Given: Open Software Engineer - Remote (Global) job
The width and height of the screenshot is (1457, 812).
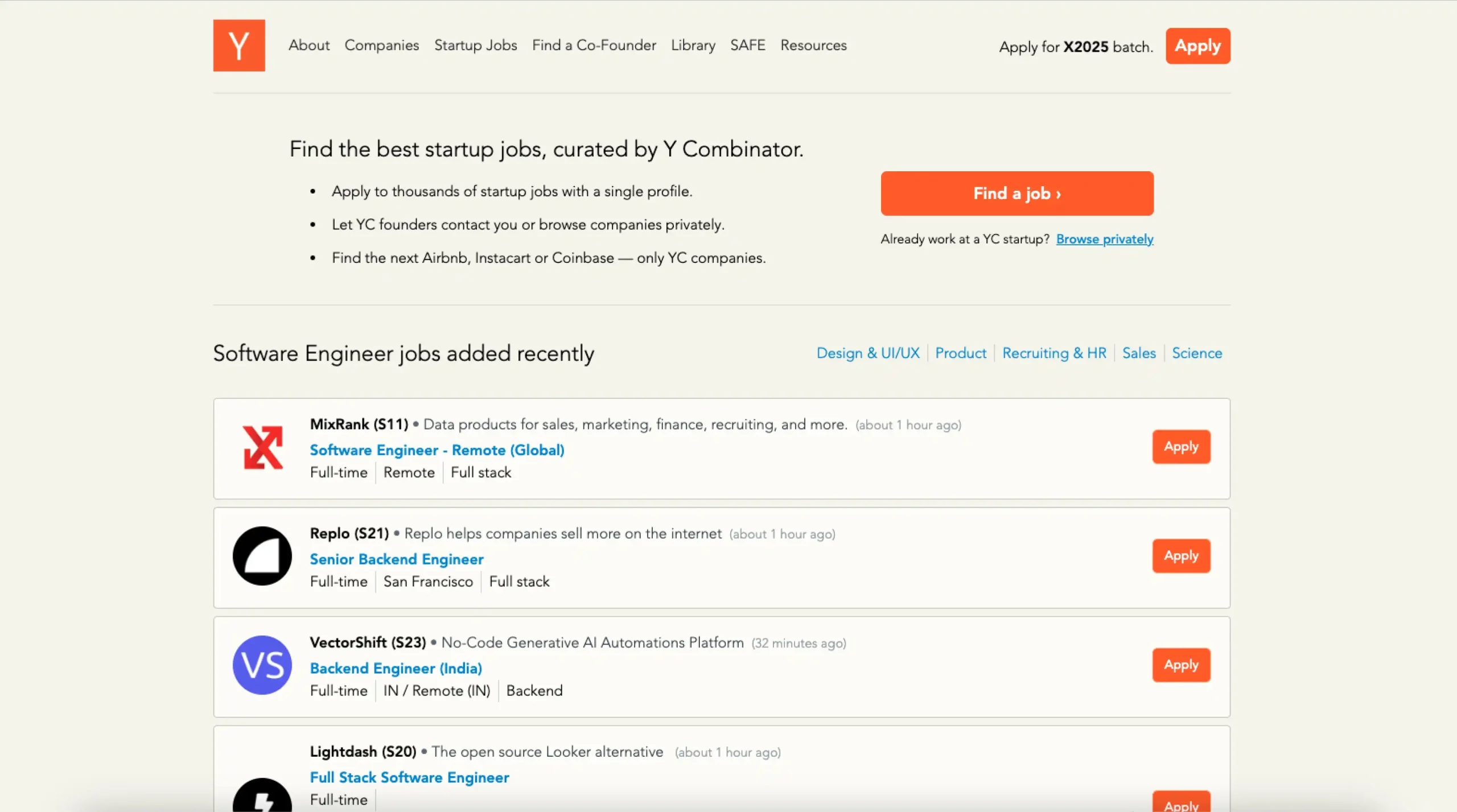Looking at the screenshot, I should [437, 450].
